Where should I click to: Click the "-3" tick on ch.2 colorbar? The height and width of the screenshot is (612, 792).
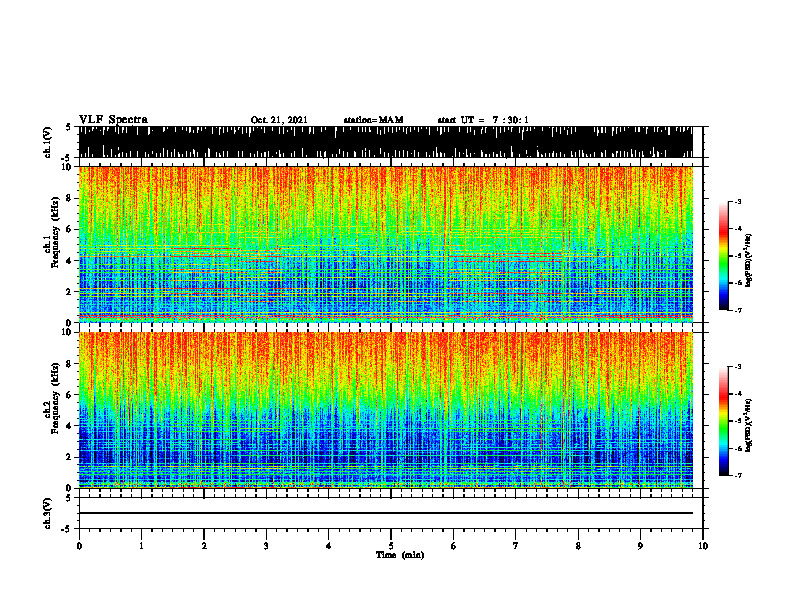pos(738,367)
